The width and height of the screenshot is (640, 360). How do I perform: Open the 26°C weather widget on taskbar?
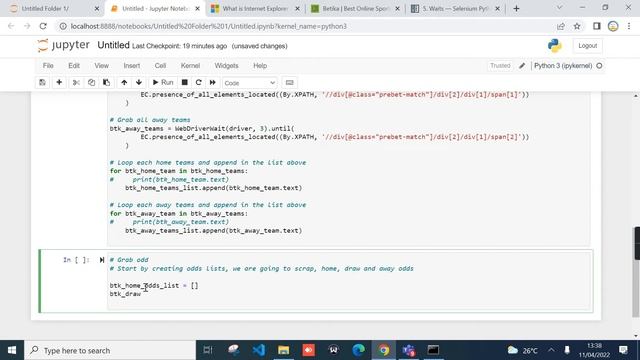click(x=523, y=350)
